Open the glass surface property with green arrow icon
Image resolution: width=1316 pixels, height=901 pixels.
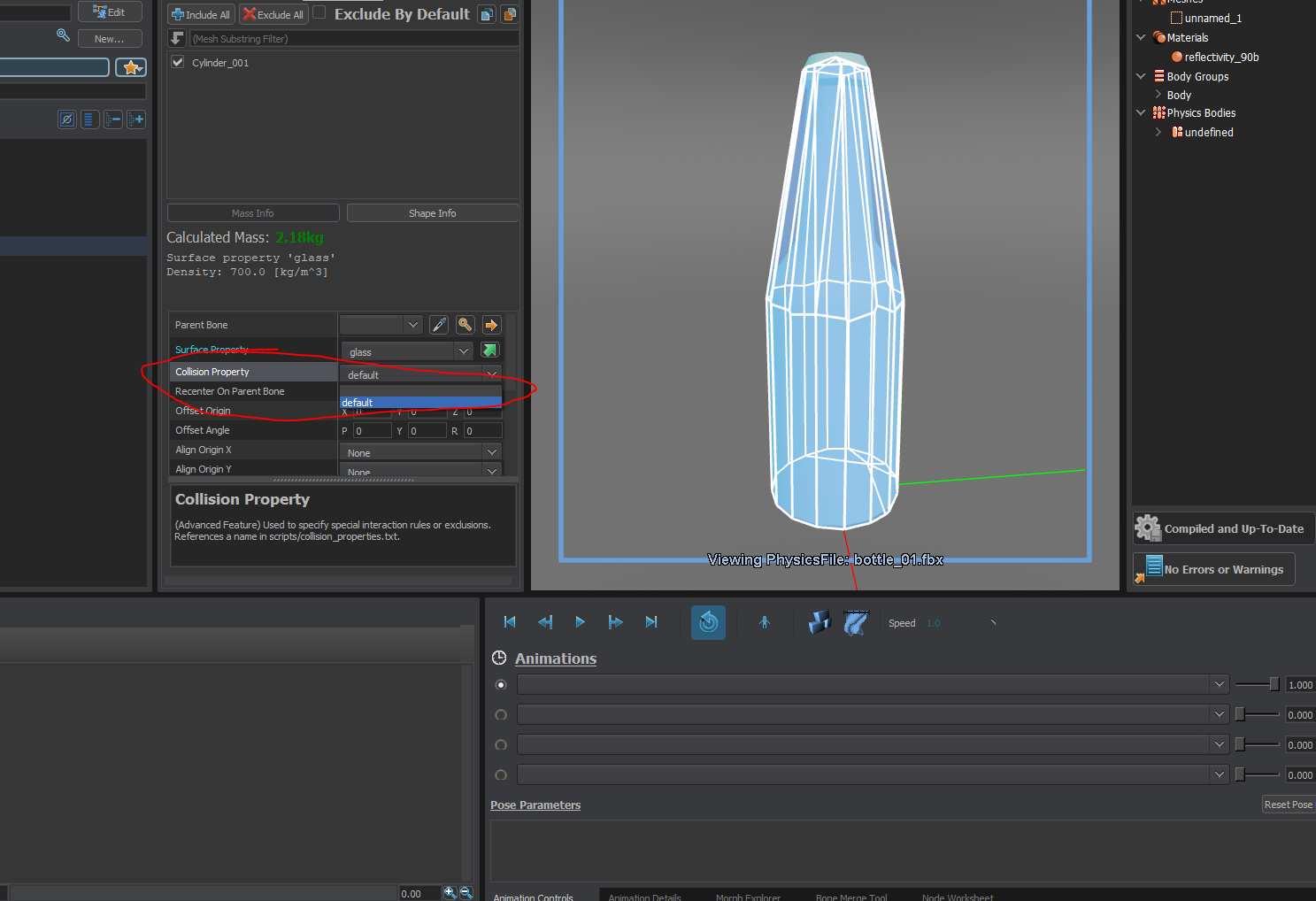click(489, 350)
